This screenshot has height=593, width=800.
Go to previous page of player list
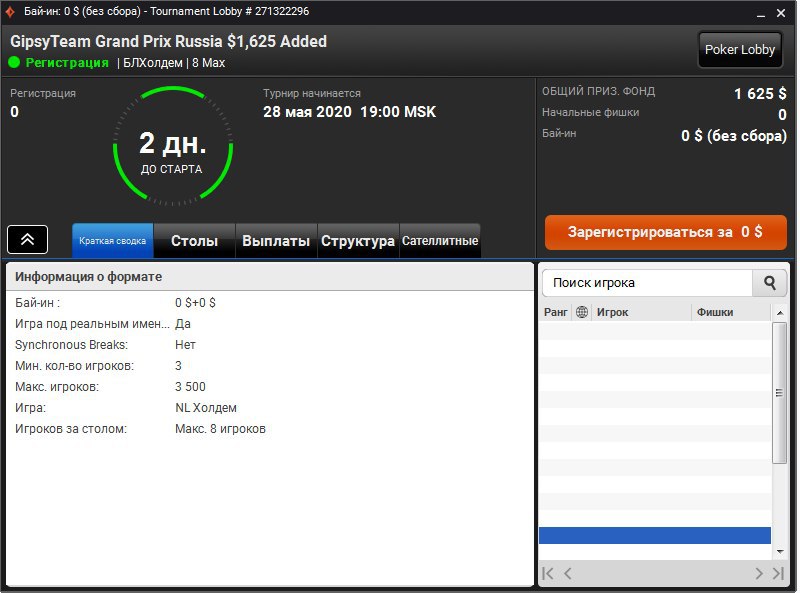[567, 574]
